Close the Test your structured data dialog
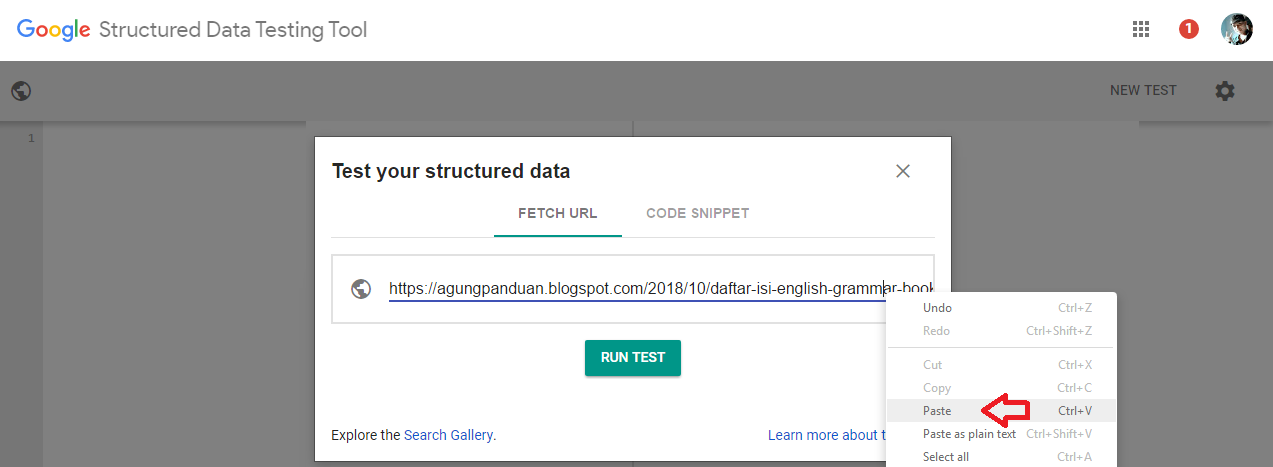Image resolution: width=1273 pixels, height=467 pixels. point(903,171)
